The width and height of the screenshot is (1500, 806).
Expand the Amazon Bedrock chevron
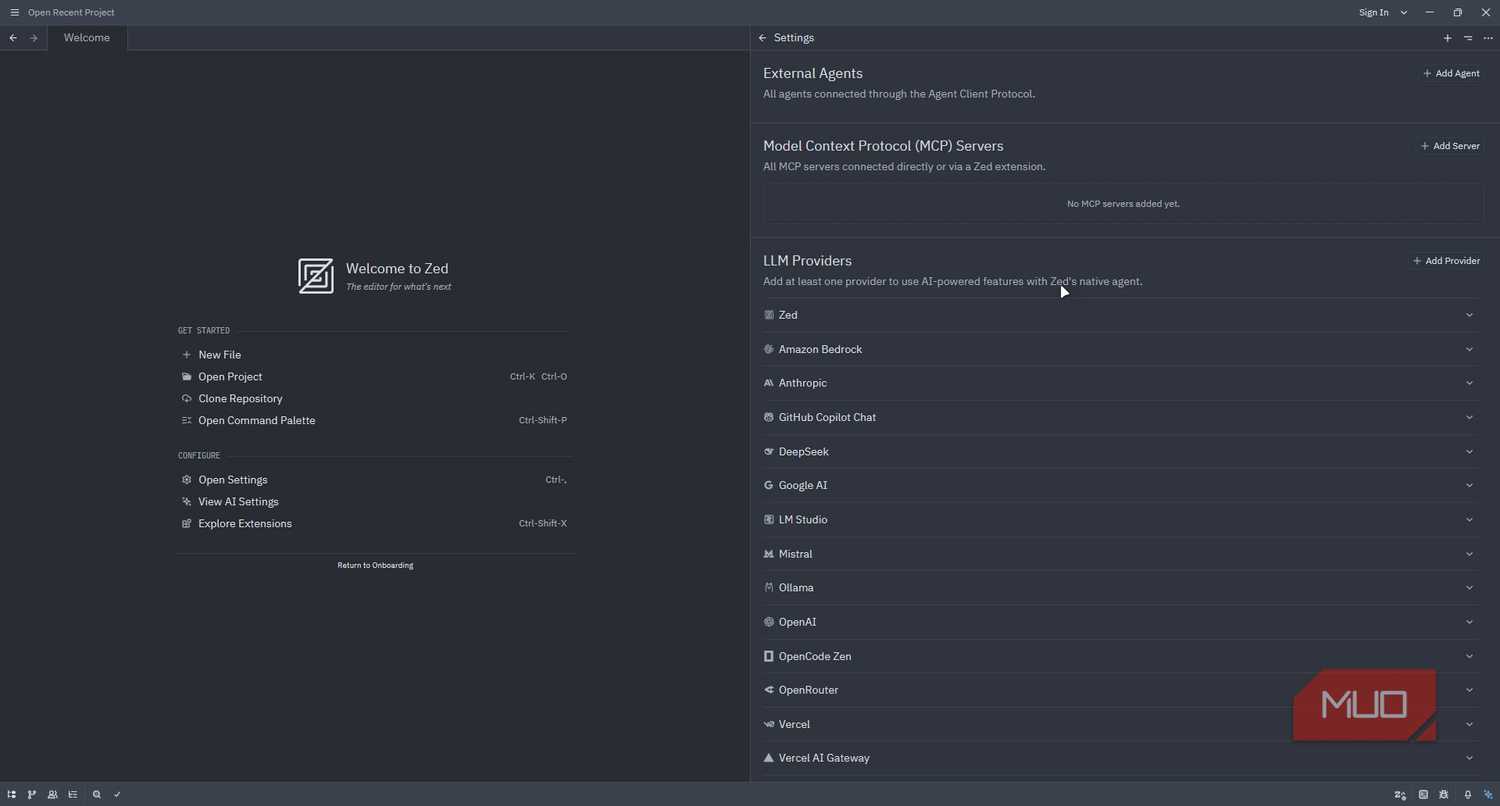[1469, 349]
